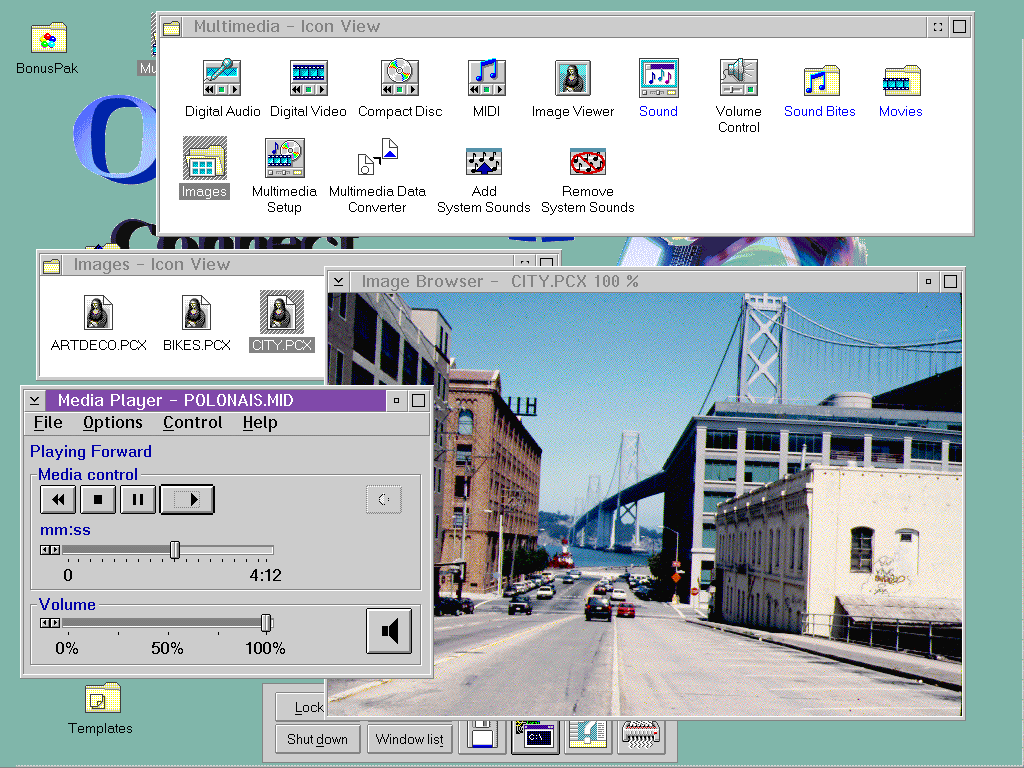Image resolution: width=1024 pixels, height=768 pixels.
Task: Open the Compact Disc player icon
Action: (399, 78)
